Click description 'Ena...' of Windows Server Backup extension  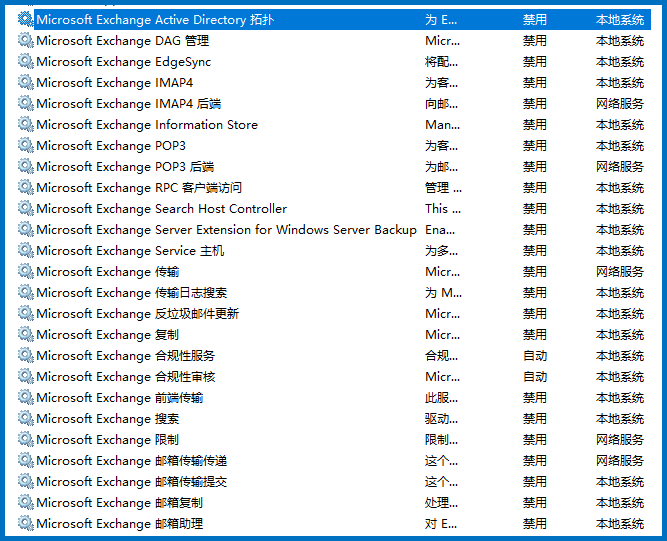(x=440, y=230)
